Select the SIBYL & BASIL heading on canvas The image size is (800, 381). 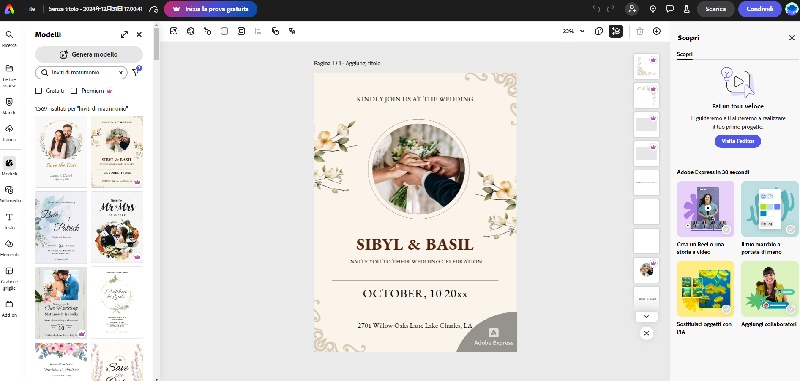415,244
